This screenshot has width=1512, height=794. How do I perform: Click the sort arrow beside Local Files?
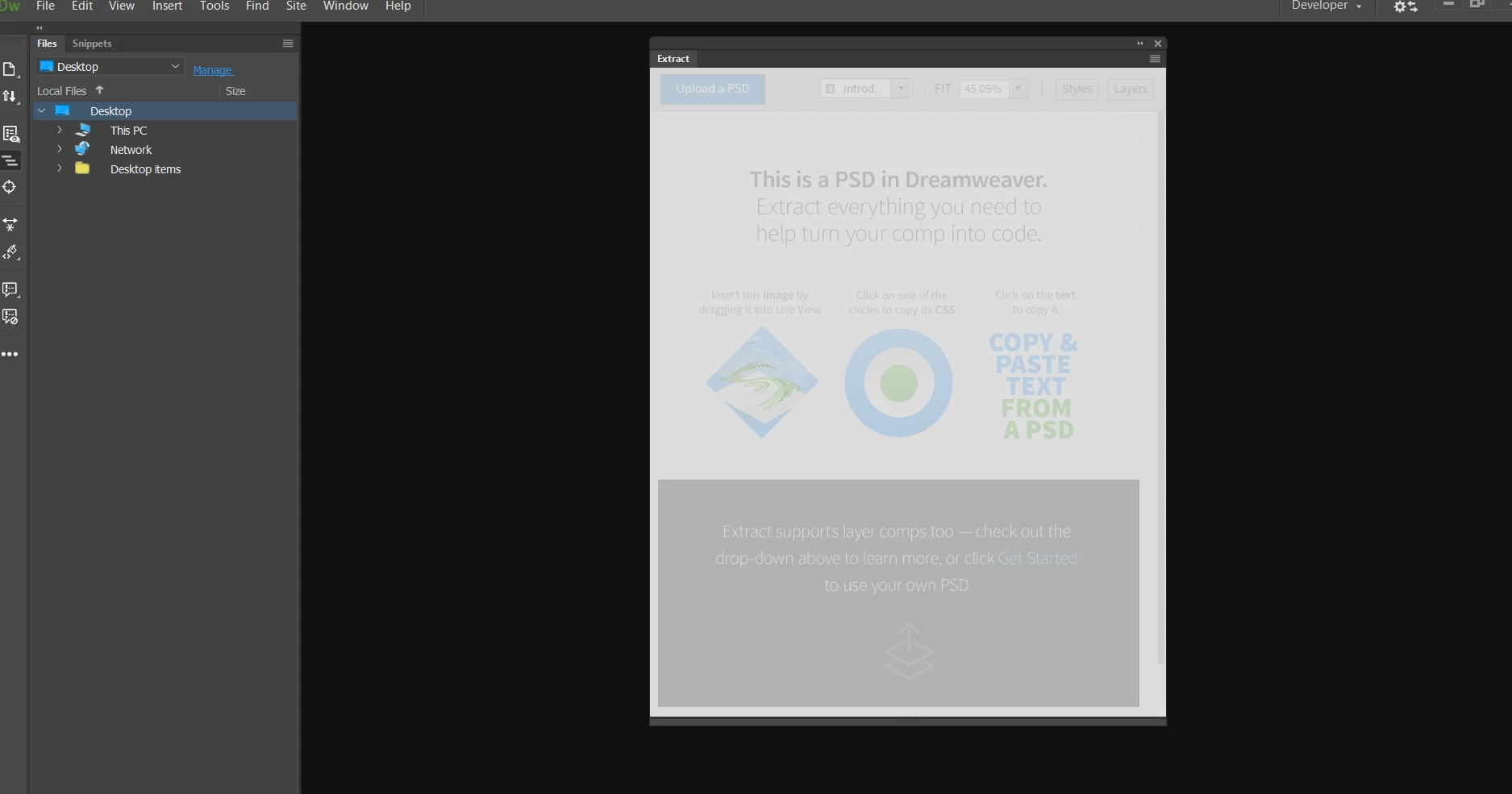point(100,90)
